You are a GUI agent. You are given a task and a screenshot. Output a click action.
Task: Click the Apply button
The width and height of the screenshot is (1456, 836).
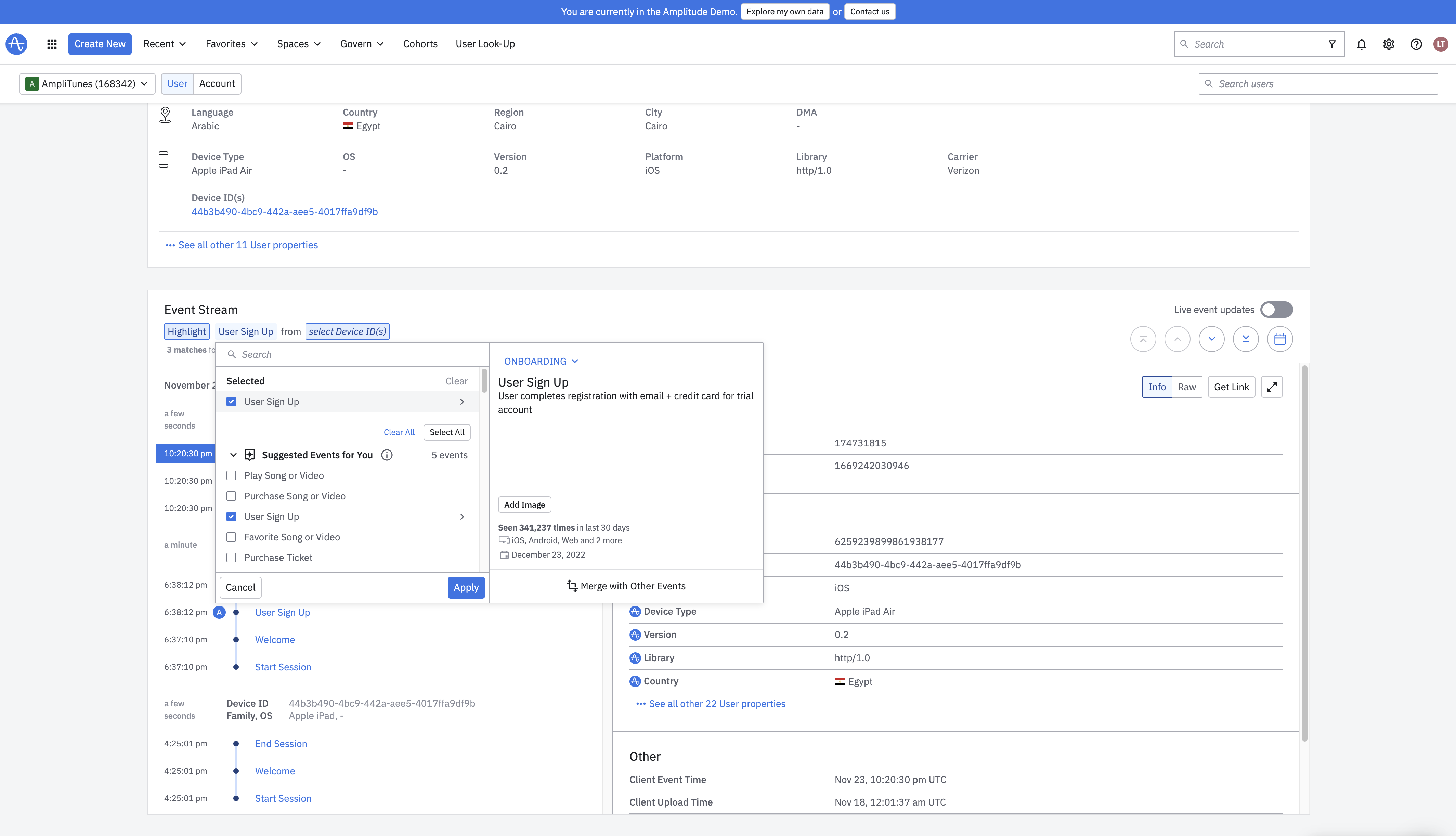point(466,587)
